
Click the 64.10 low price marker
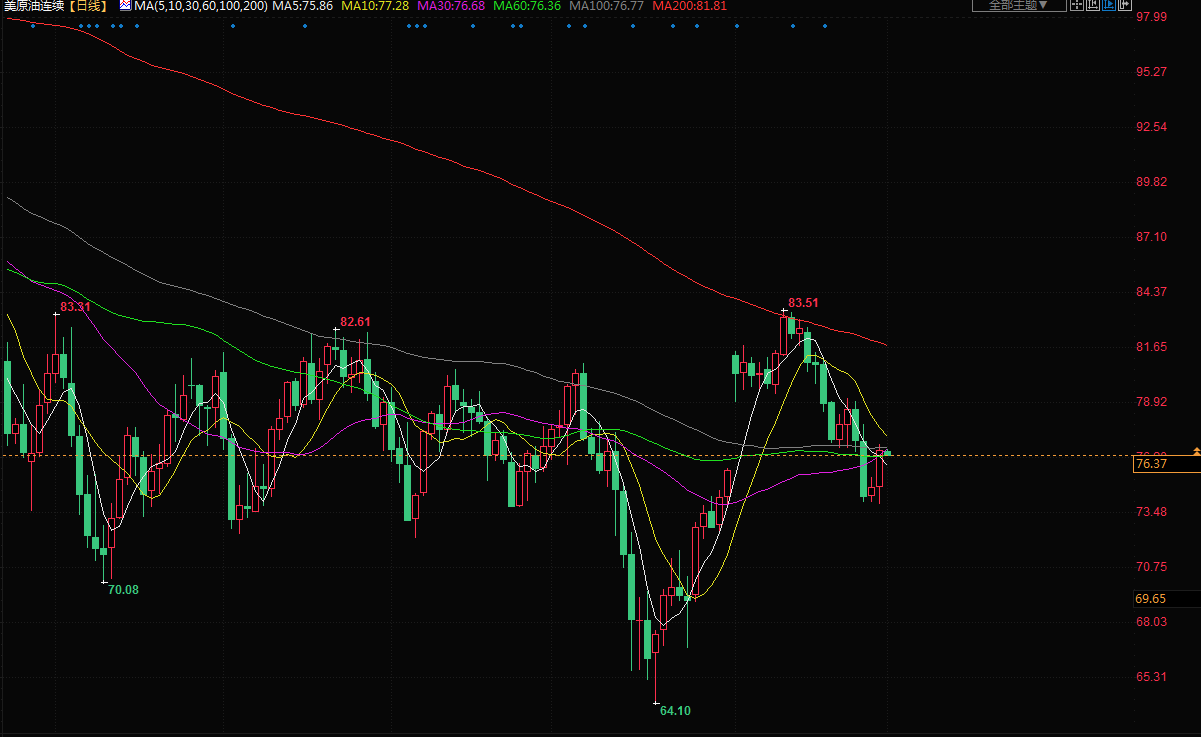[x=675, y=710]
